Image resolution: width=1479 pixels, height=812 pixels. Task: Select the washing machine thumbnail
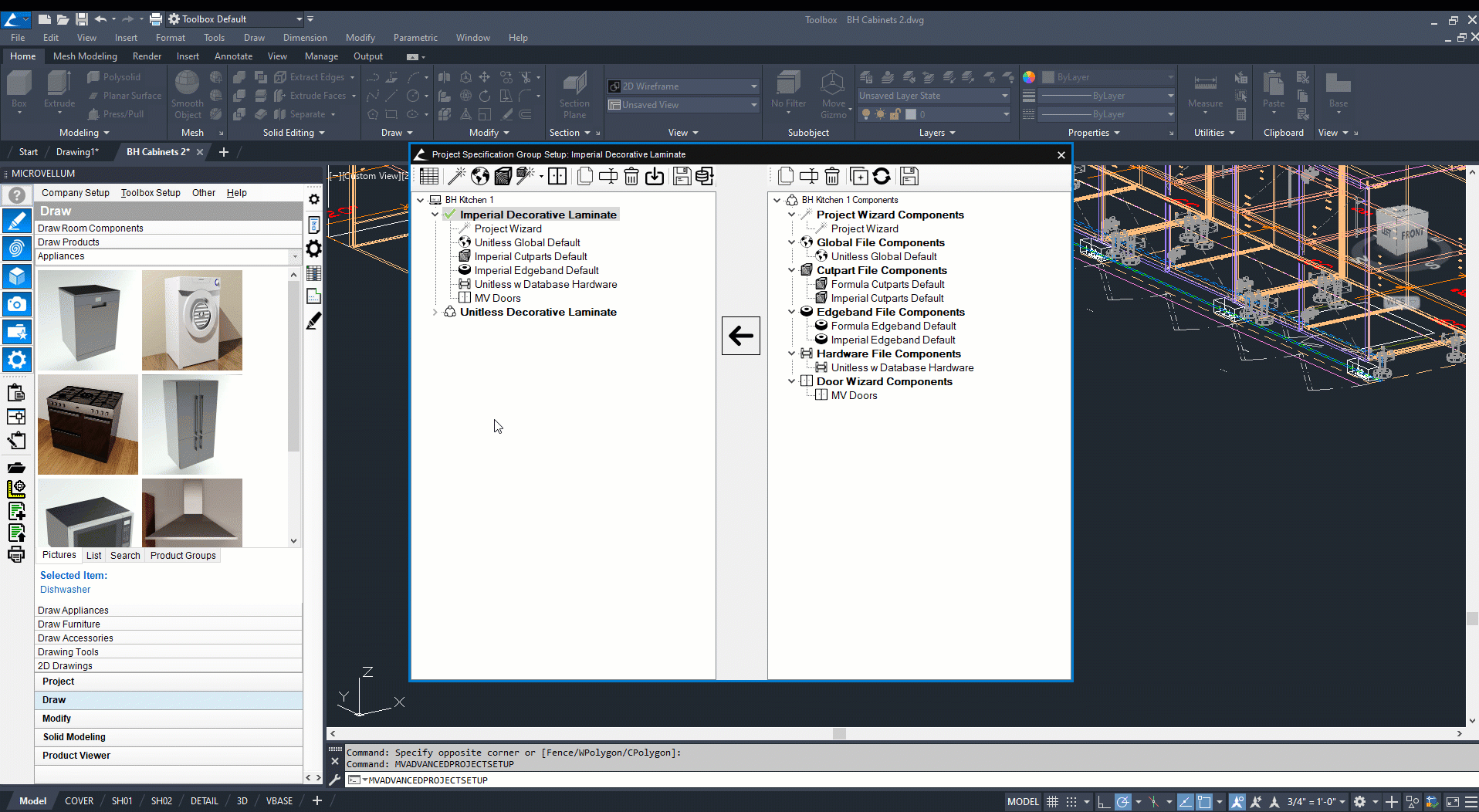tap(192, 320)
